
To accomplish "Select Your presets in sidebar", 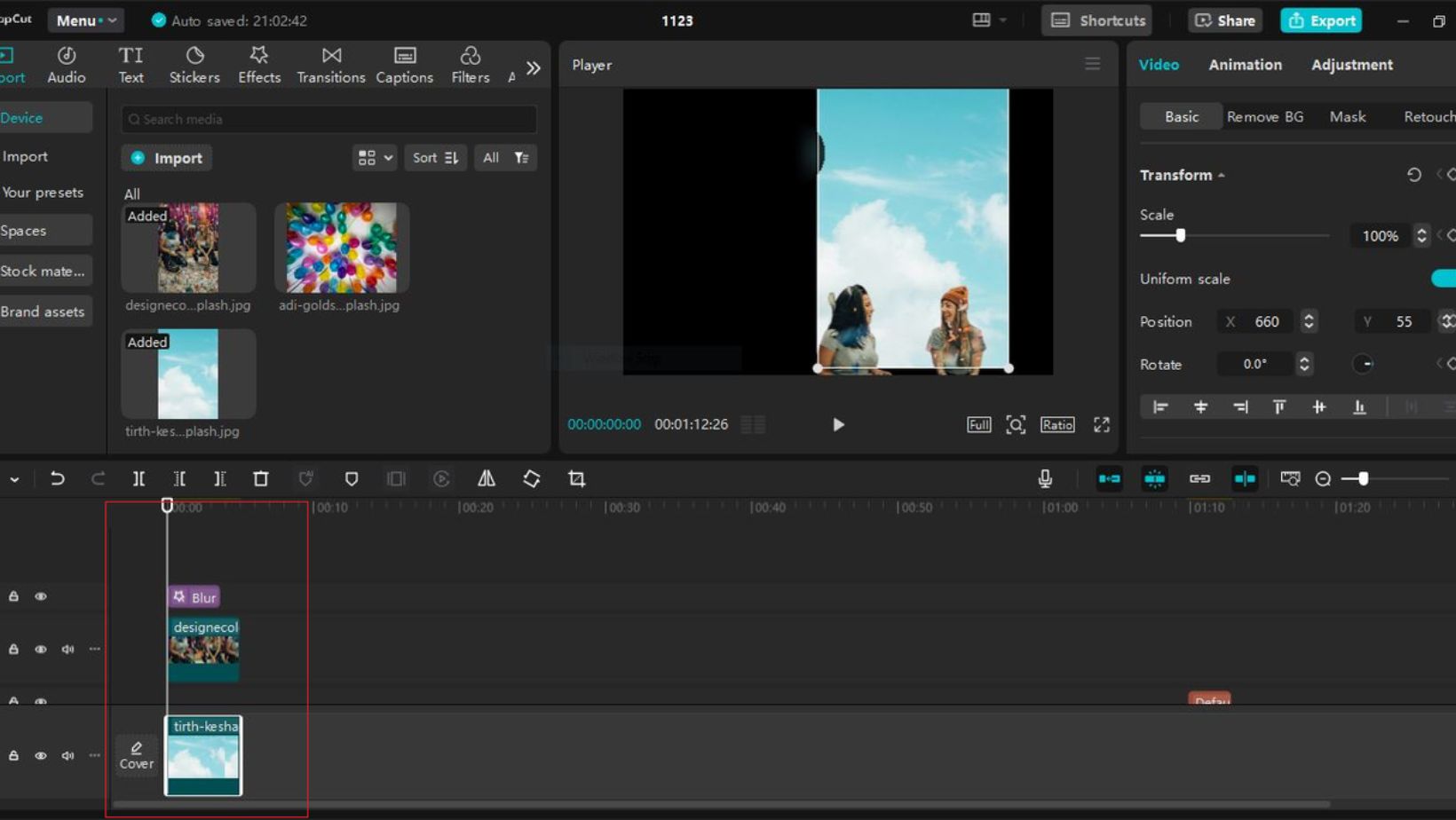I will coord(43,193).
